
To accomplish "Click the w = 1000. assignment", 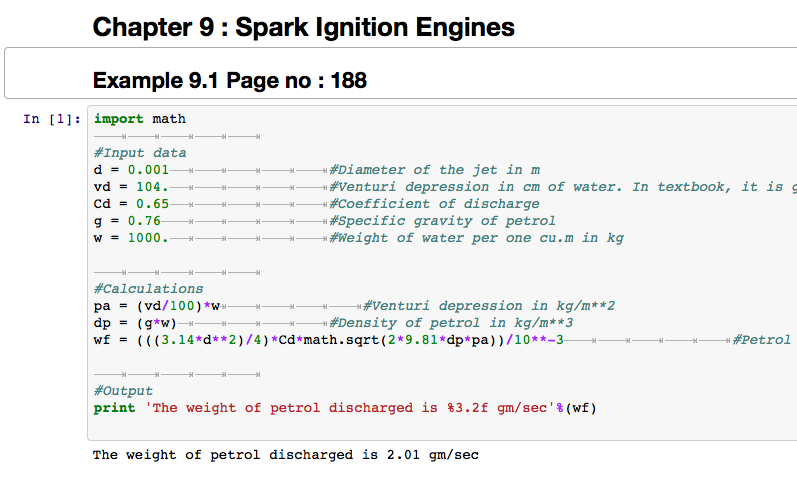I will [131, 238].
